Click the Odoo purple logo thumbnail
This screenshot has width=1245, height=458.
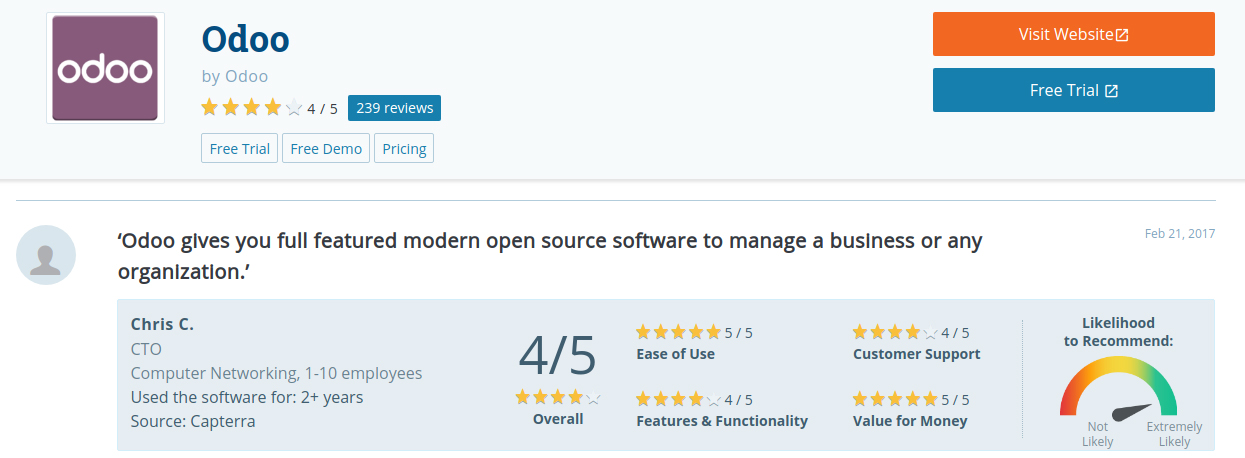click(x=105, y=69)
